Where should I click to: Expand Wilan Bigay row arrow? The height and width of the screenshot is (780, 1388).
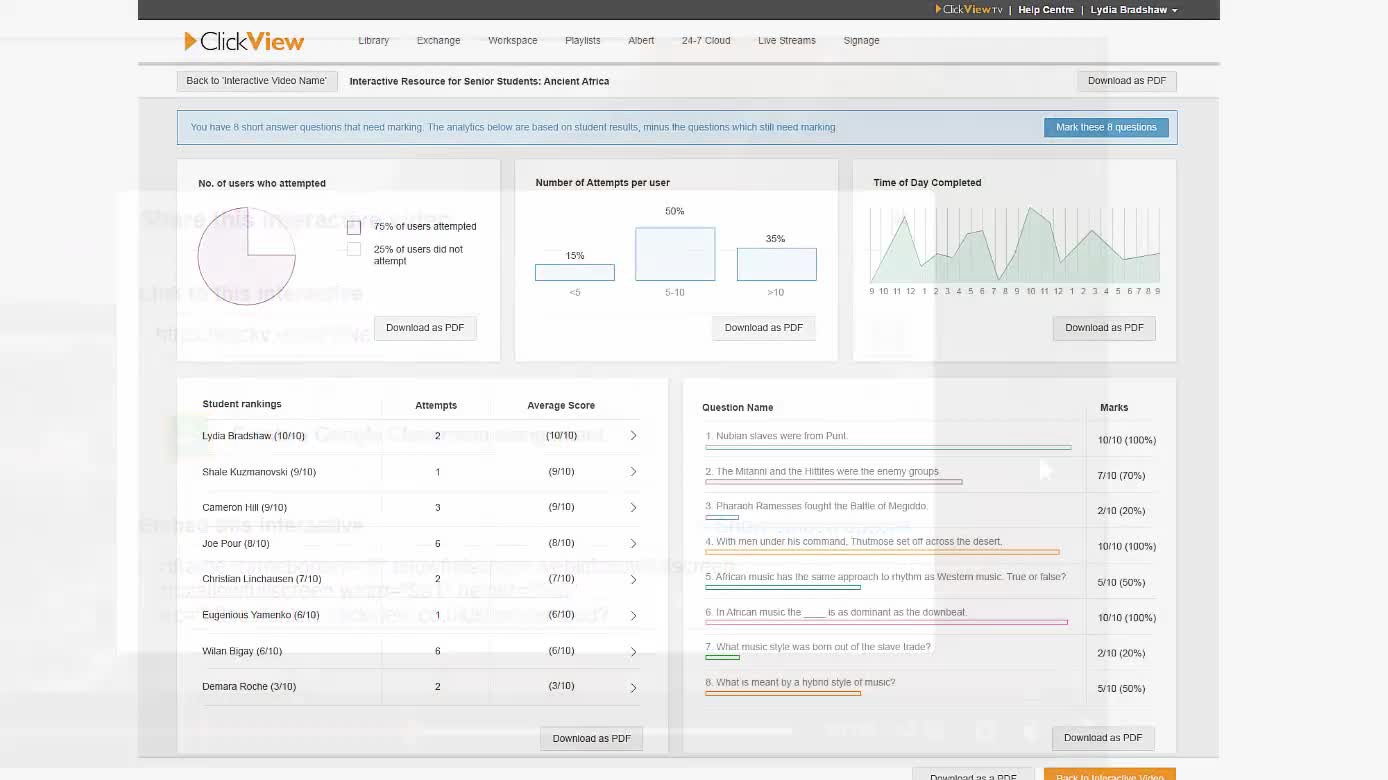[x=633, y=652]
